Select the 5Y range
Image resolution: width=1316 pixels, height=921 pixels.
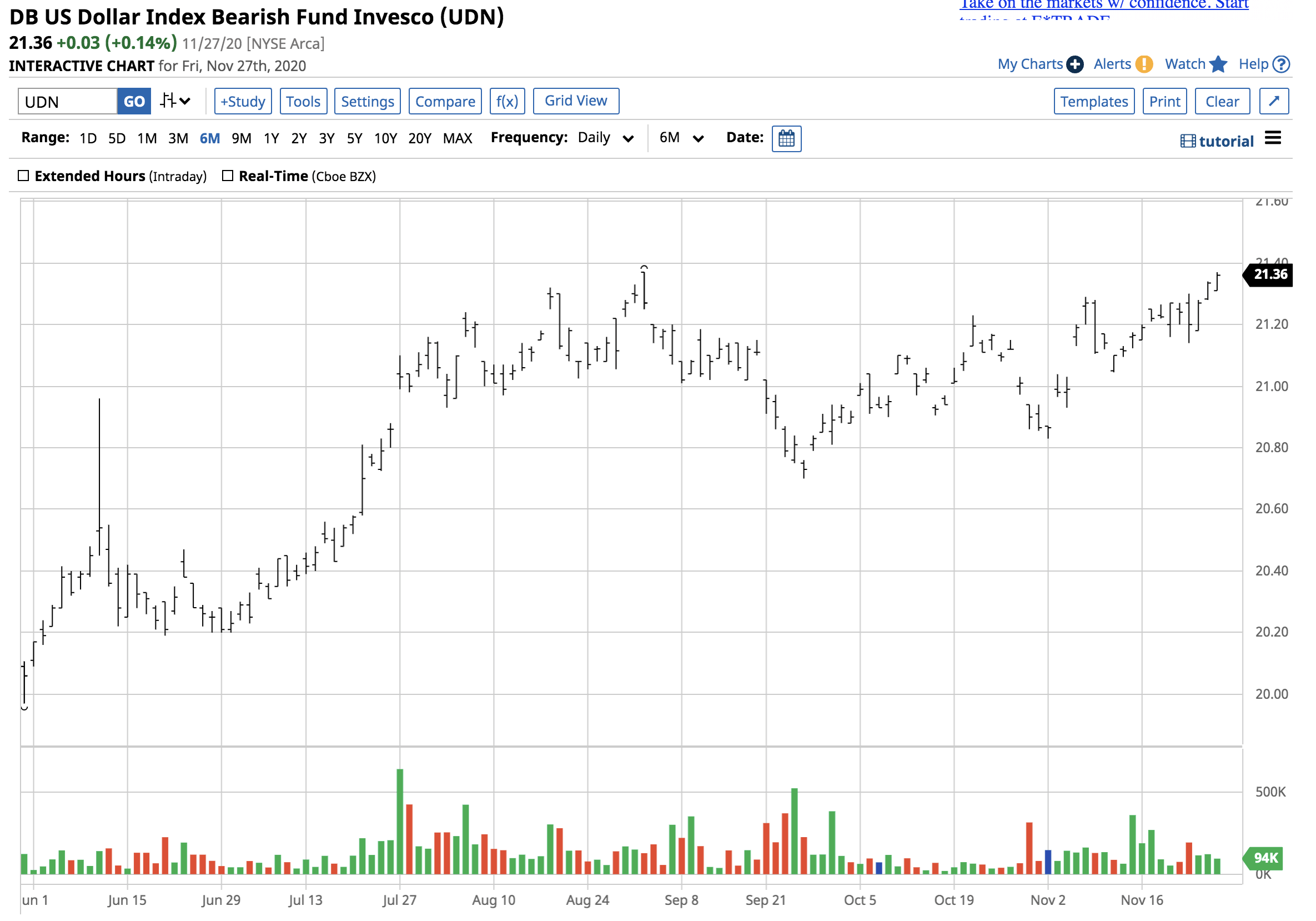pos(355,138)
